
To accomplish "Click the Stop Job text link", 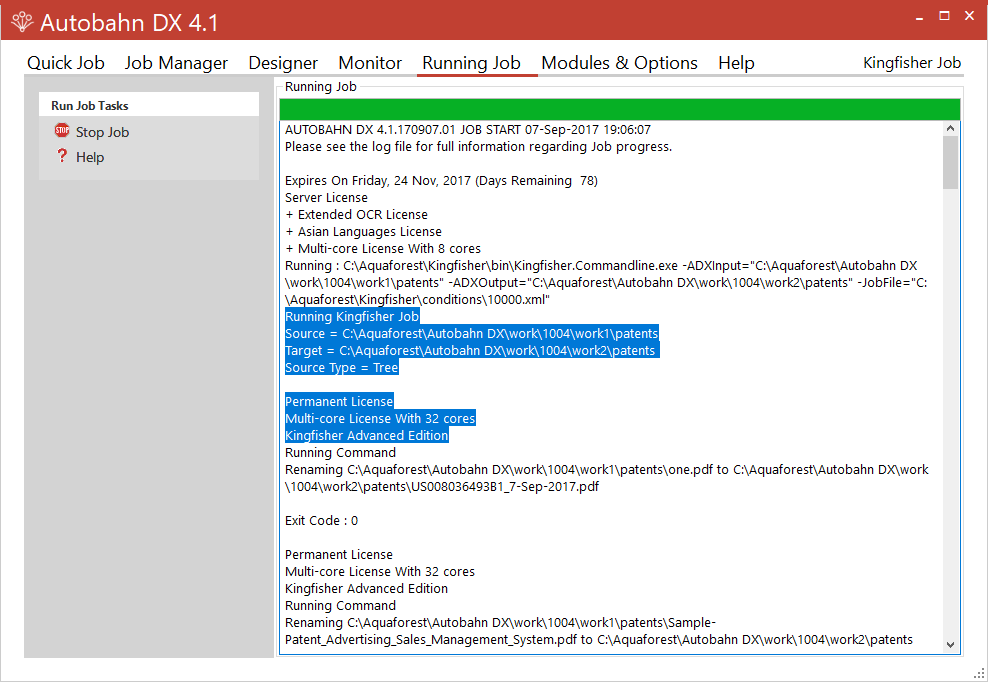I will 102,132.
